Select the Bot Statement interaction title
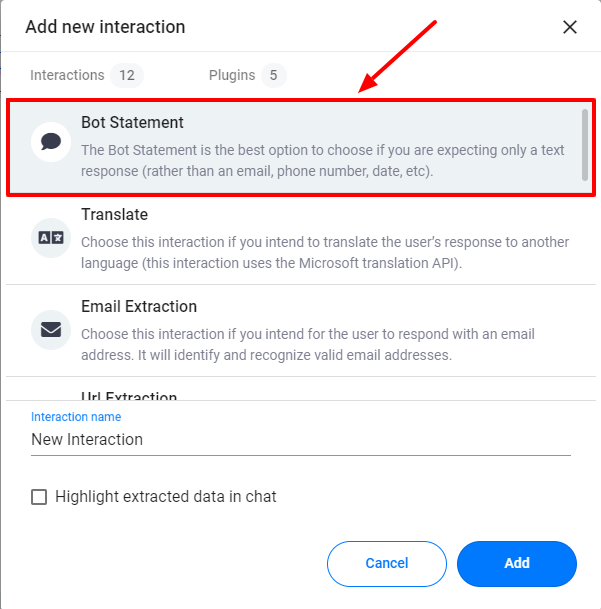This screenshot has width=601, height=609. pos(132,123)
